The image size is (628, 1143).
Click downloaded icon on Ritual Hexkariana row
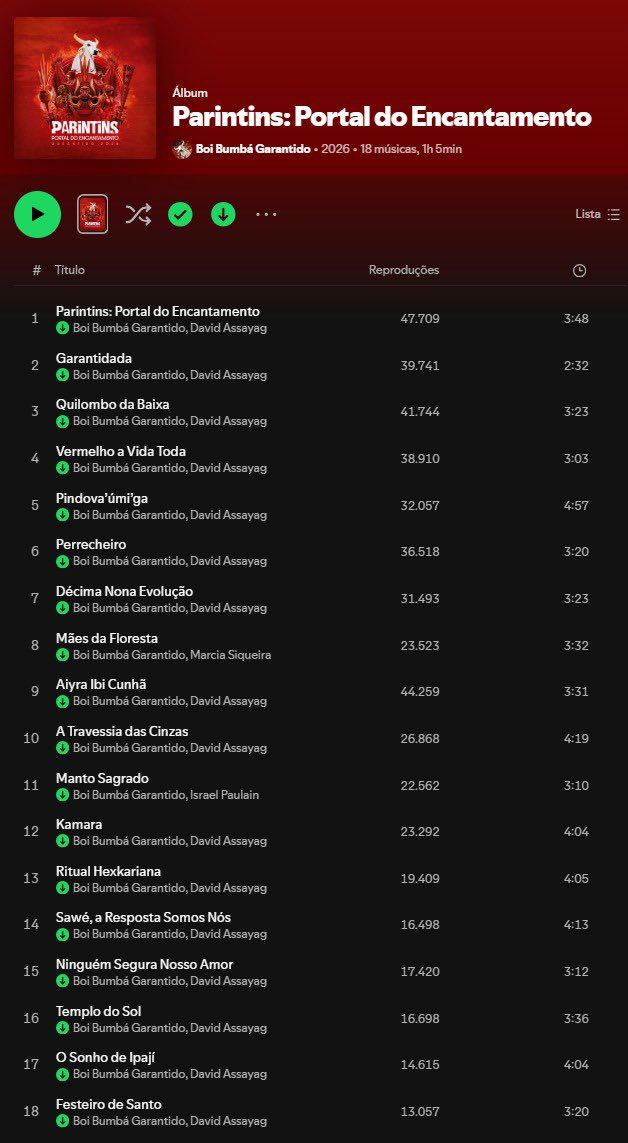63,888
